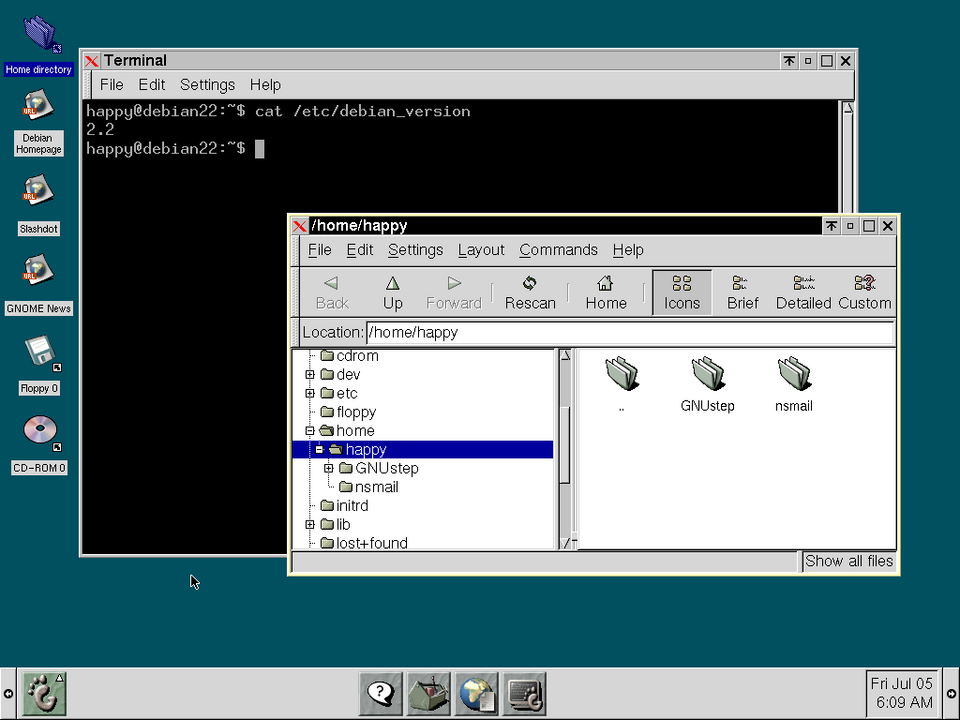Go to the Home folder via toolbar
Screen dimensions: 960x720
click(x=606, y=293)
